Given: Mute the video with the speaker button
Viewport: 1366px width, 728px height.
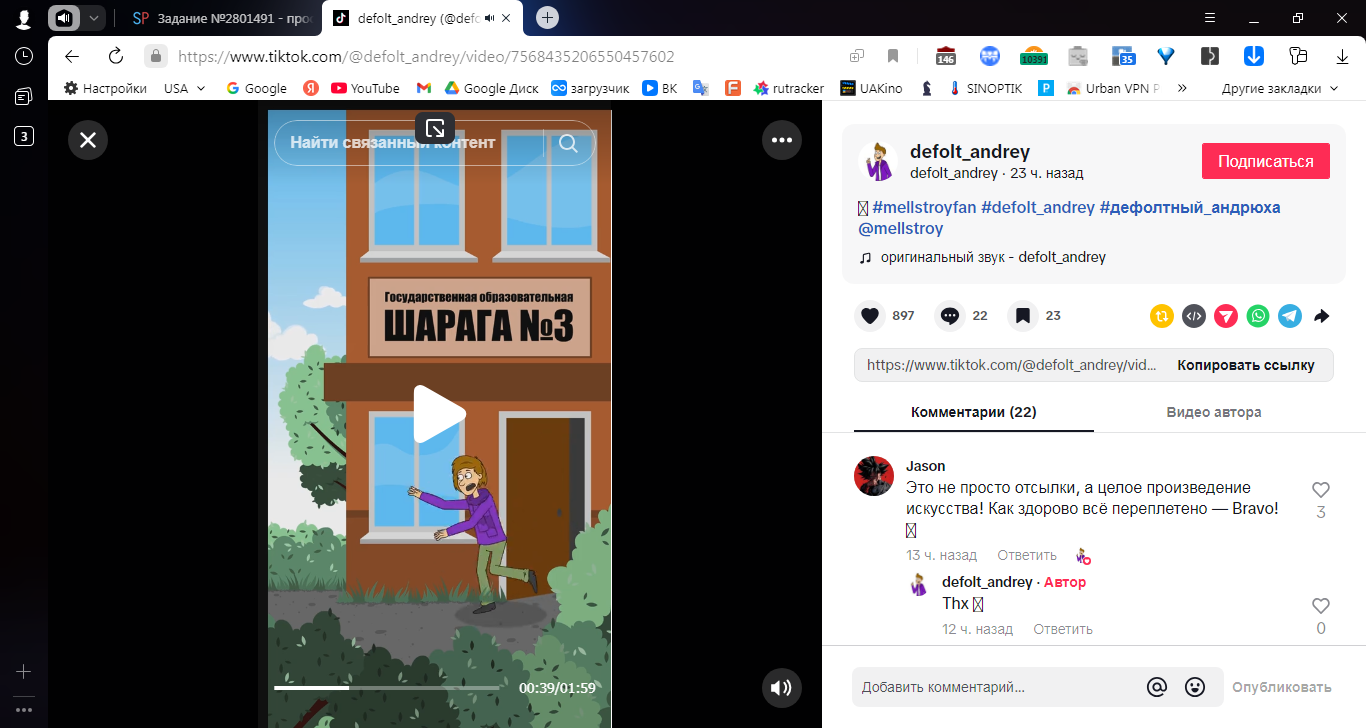Looking at the screenshot, I should click(782, 688).
